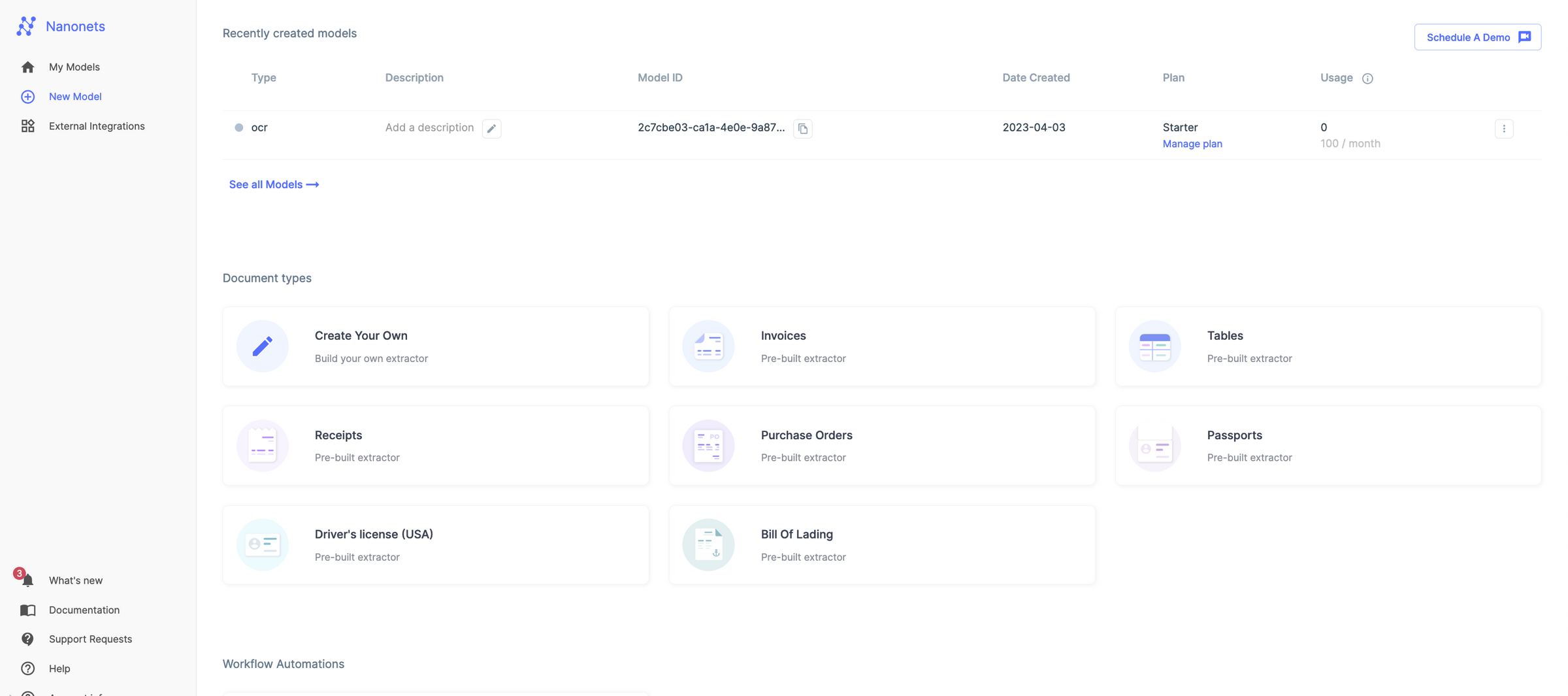1568x696 pixels.
Task: Open the Invoices pre-built extractor card
Action: point(882,346)
